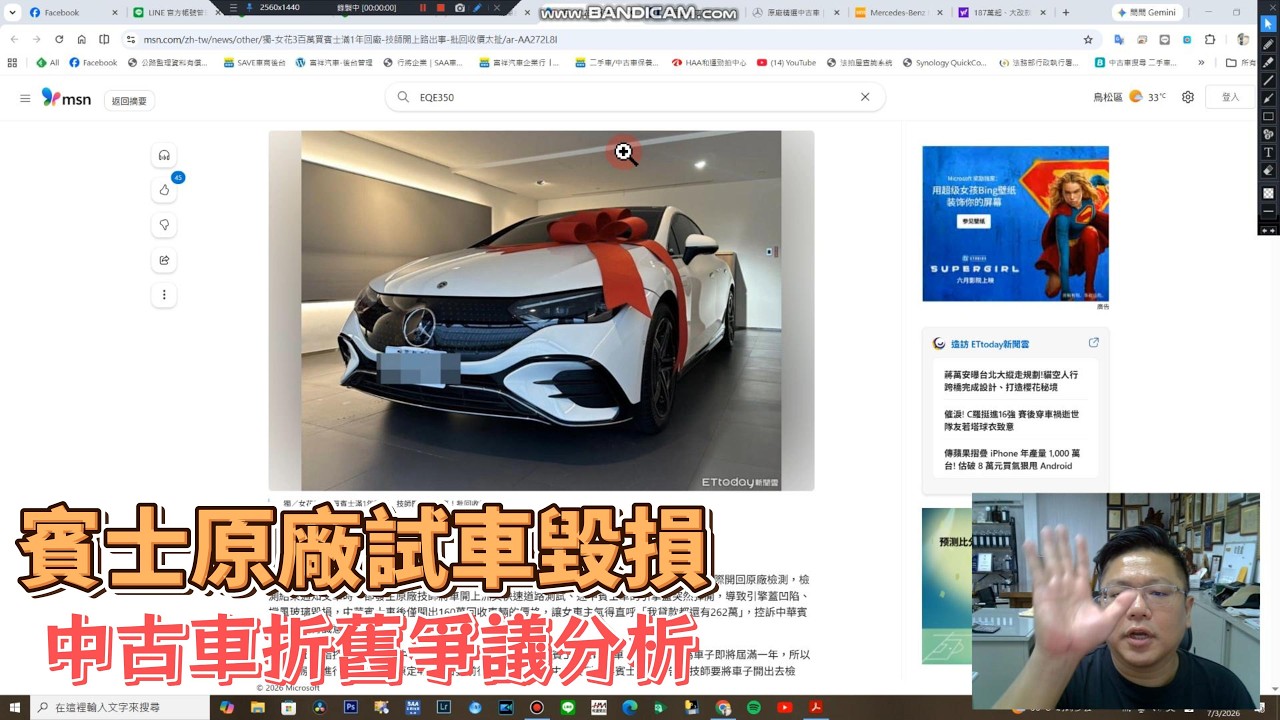The image size is (1280, 720).
Task: Click the listen to article headphone icon
Action: (164, 155)
